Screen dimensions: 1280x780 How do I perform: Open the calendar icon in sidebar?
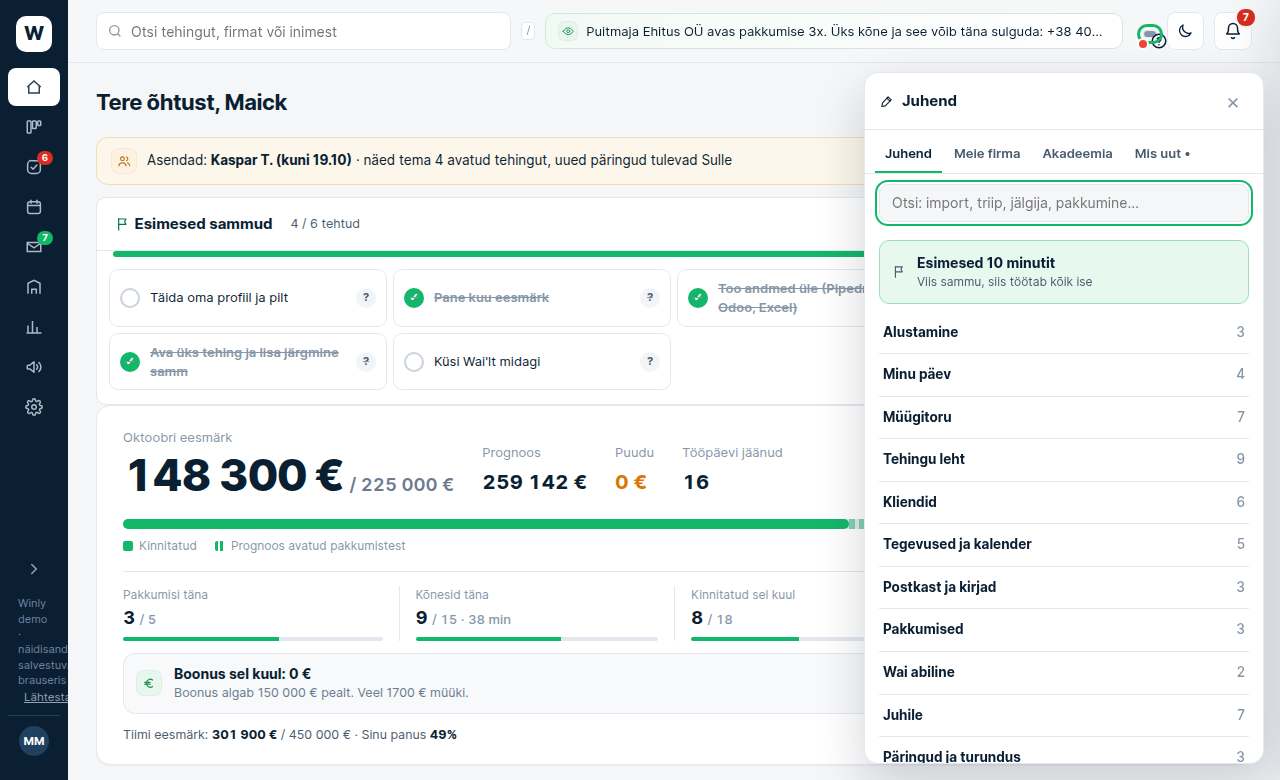pyautogui.click(x=34, y=207)
